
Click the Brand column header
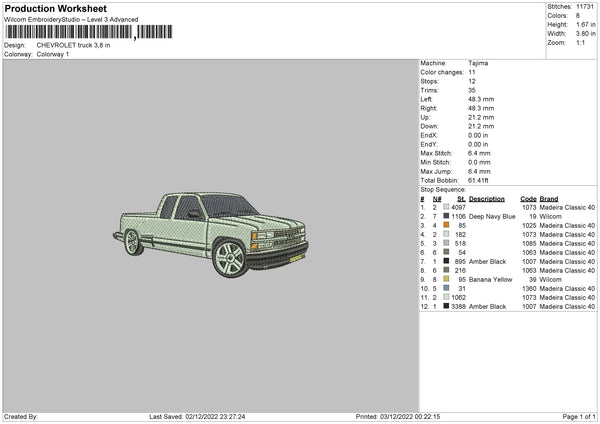[548, 198]
